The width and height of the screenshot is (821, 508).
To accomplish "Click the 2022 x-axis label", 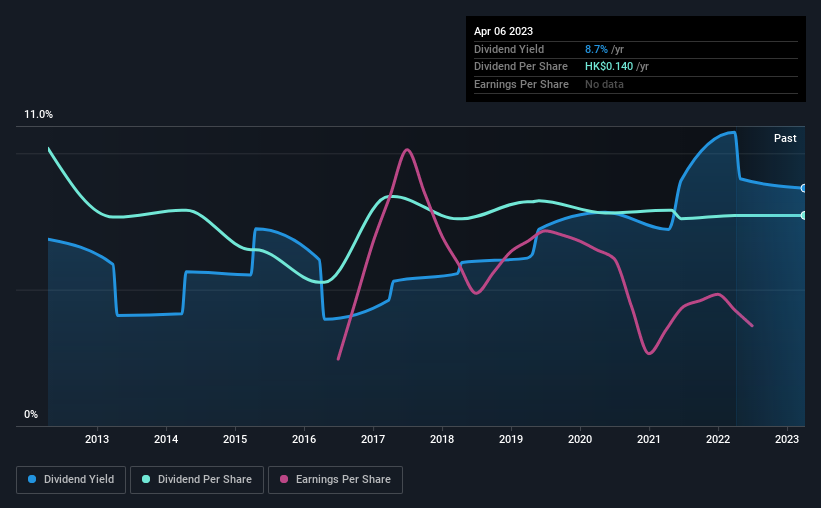I will coord(718,439).
